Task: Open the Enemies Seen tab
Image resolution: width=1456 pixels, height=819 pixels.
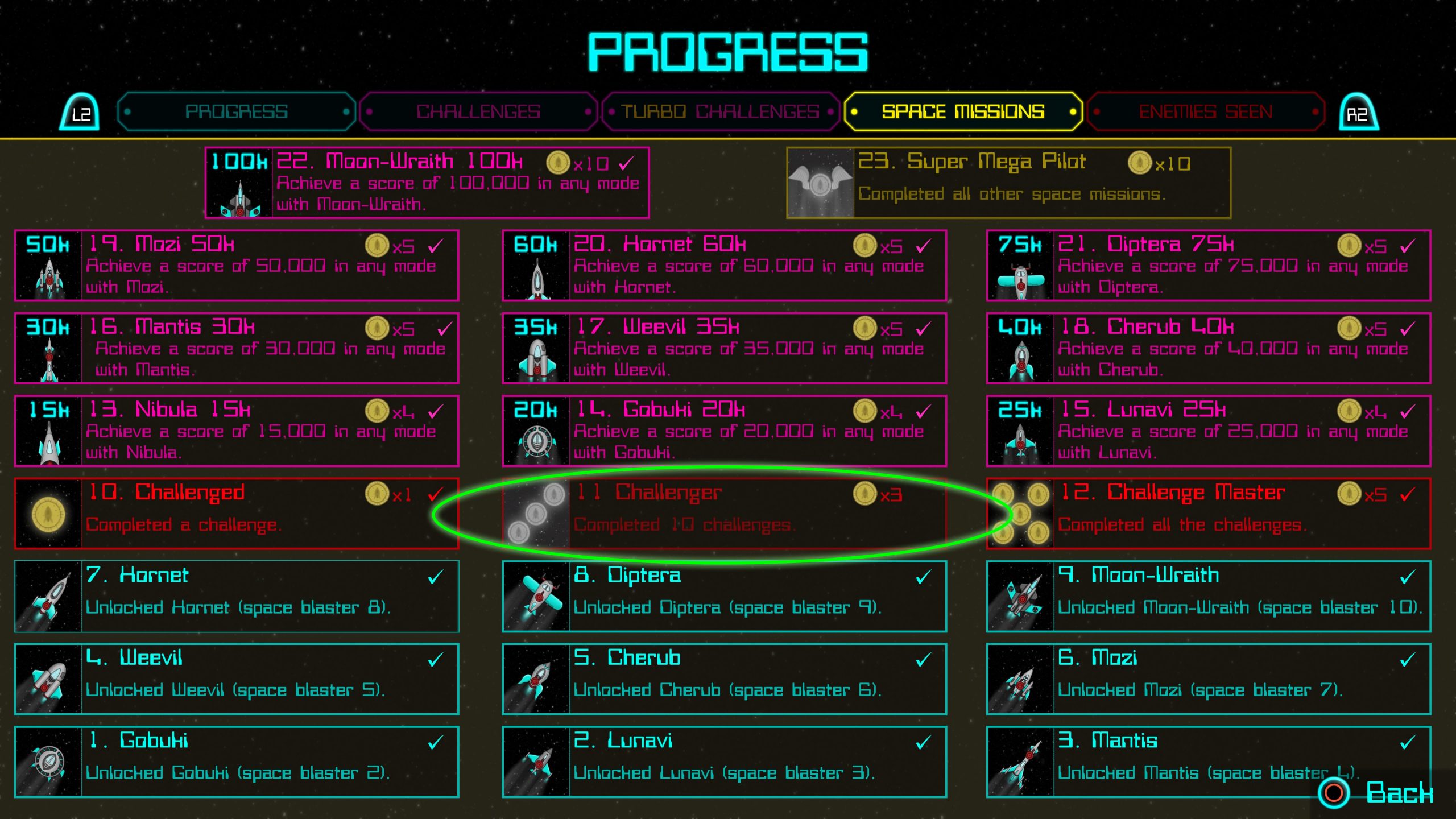Action: point(1206,111)
